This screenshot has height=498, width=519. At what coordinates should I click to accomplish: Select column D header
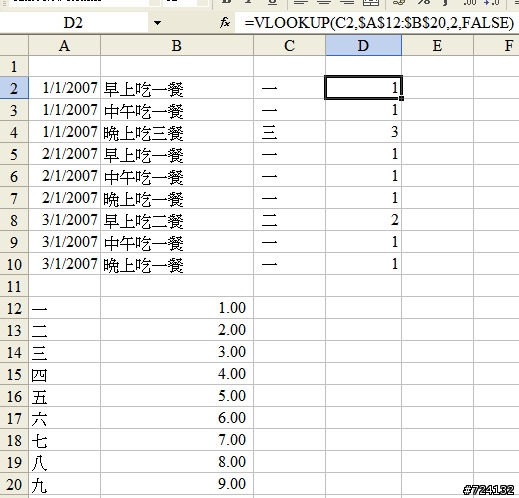tap(363, 45)
